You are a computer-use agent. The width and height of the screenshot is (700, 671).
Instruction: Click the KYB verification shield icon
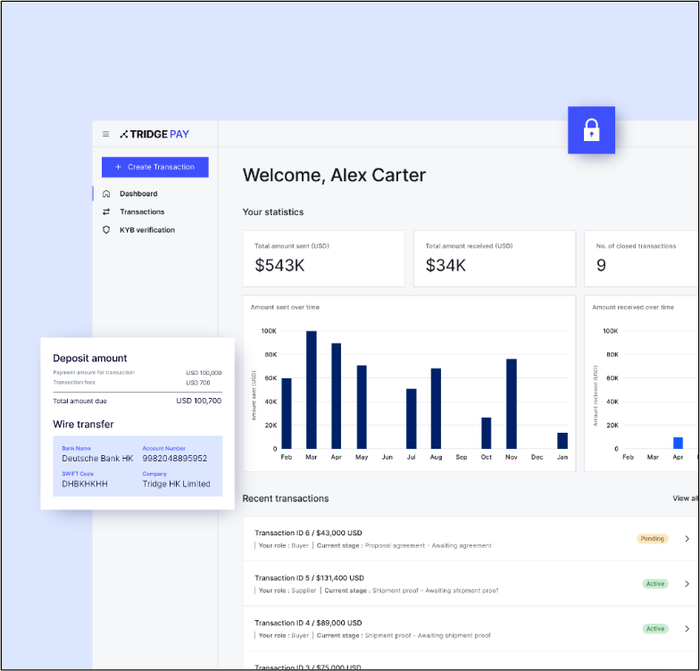[107, 230]
